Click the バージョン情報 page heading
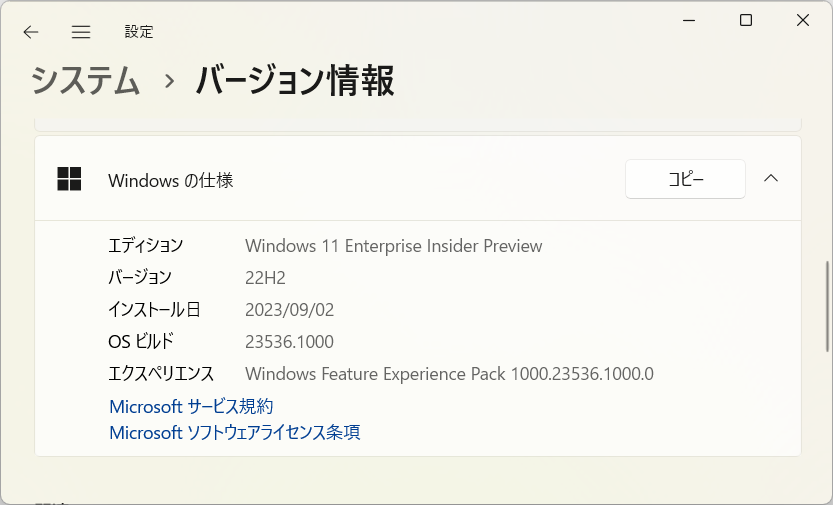The width and height of the screenshot is (833, 505). 295,81
